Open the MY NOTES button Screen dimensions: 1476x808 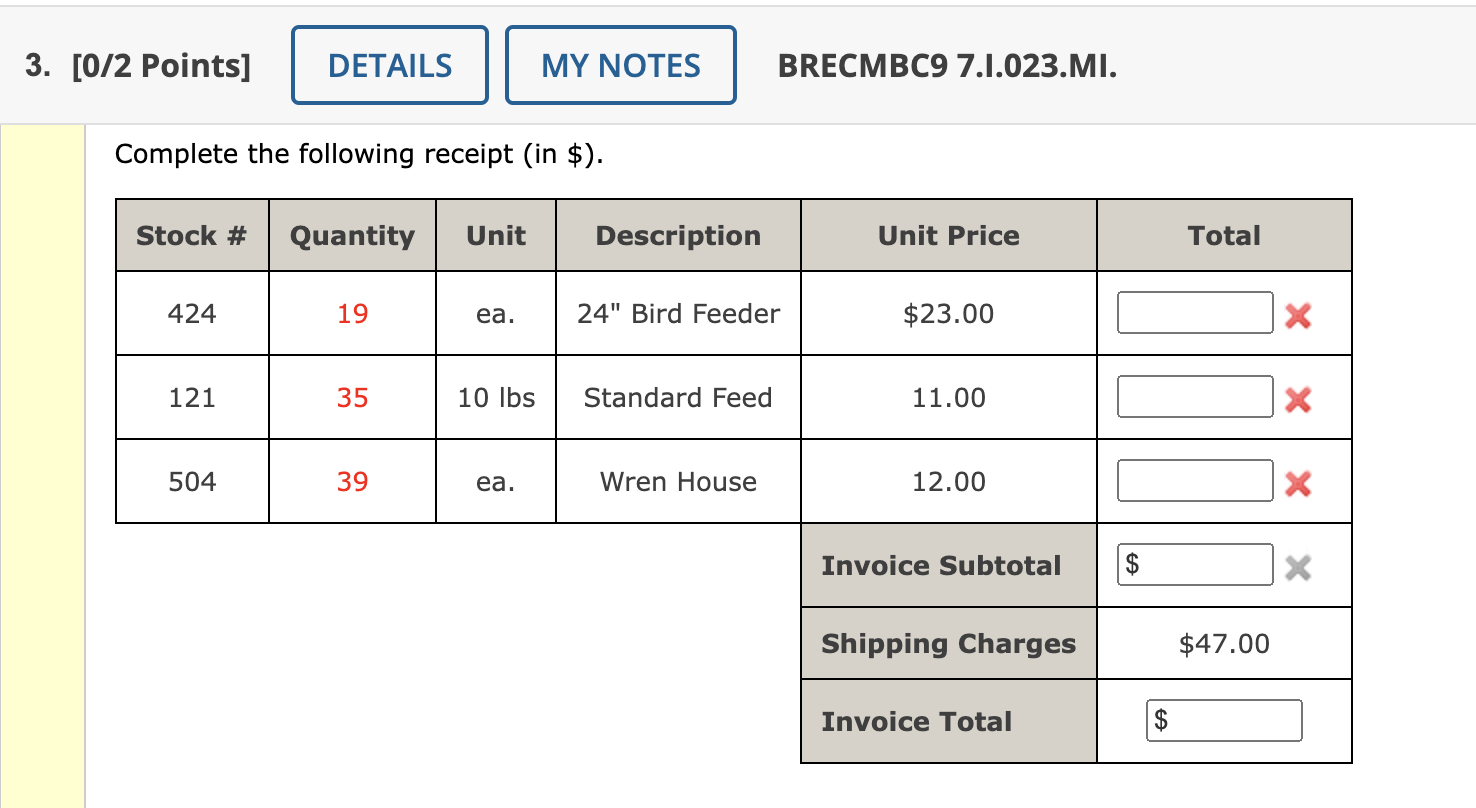[x=621, y=66]
